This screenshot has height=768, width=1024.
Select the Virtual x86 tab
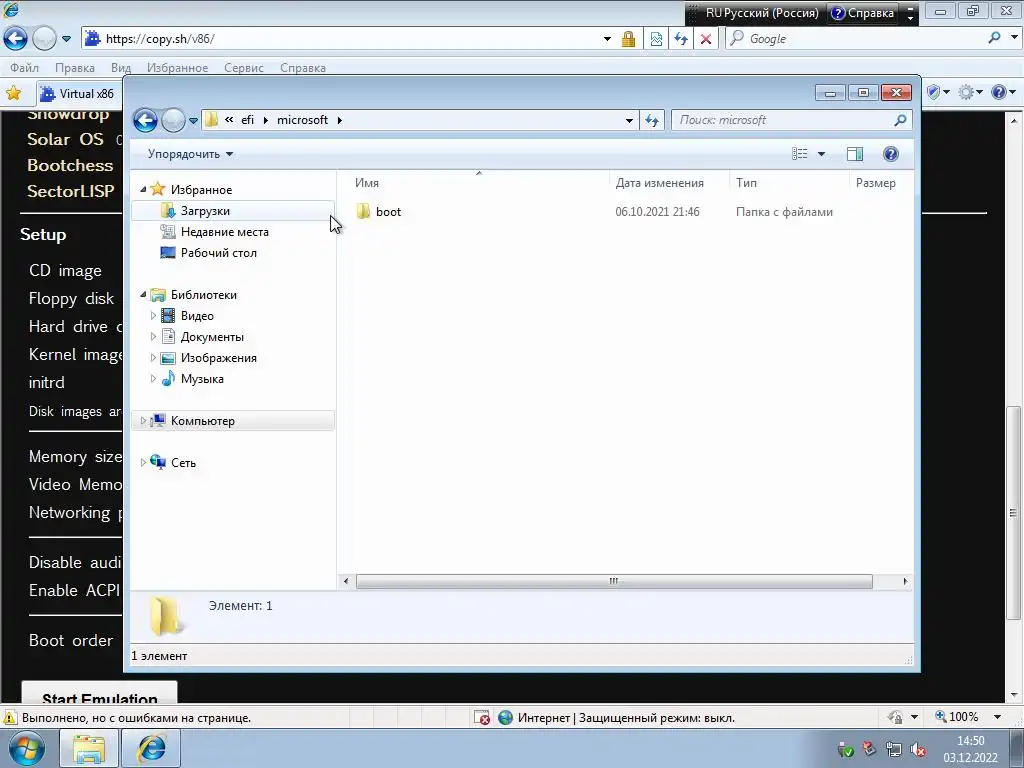pos(78,93)
